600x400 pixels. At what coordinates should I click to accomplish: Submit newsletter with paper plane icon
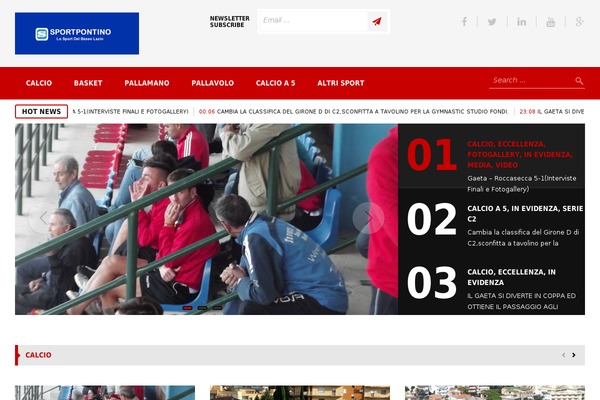tap(377, 21)
